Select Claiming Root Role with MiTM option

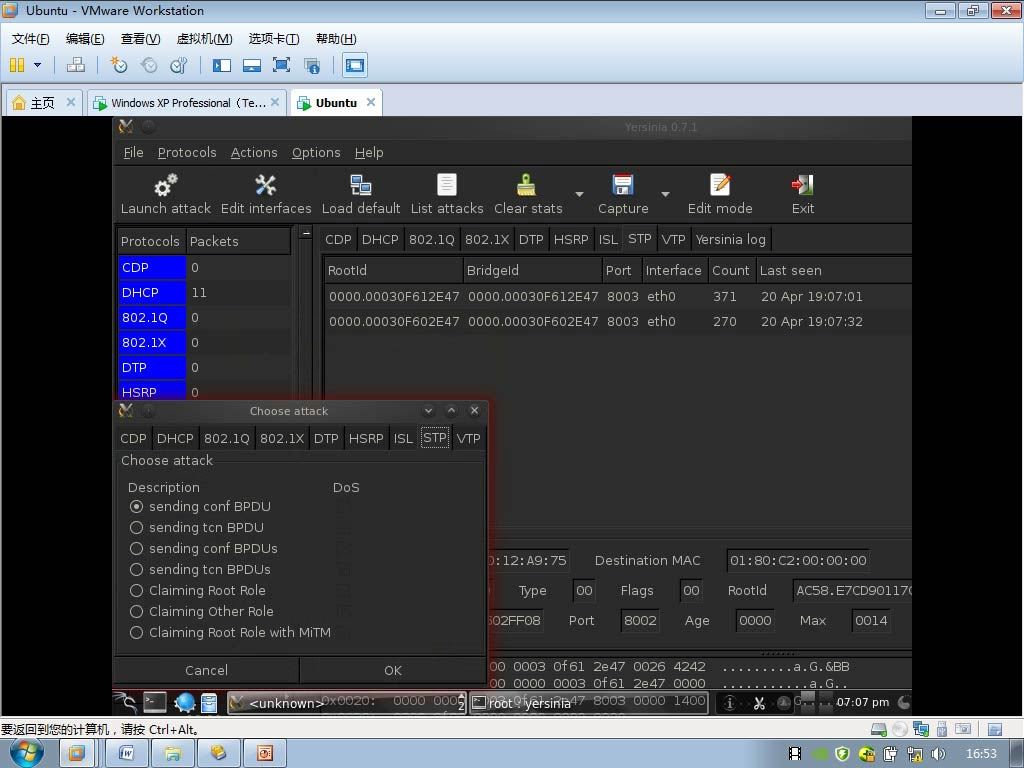point(136,632)
